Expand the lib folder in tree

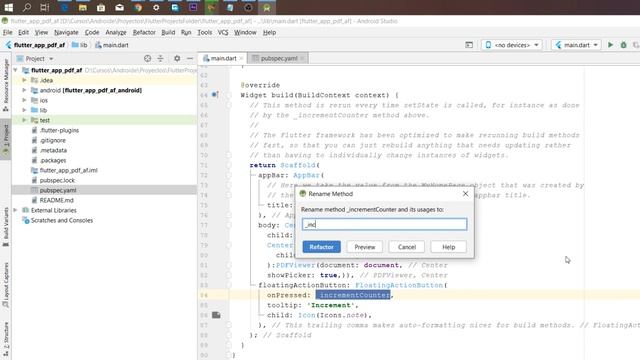pyautogui.click(x=24, y=110)
